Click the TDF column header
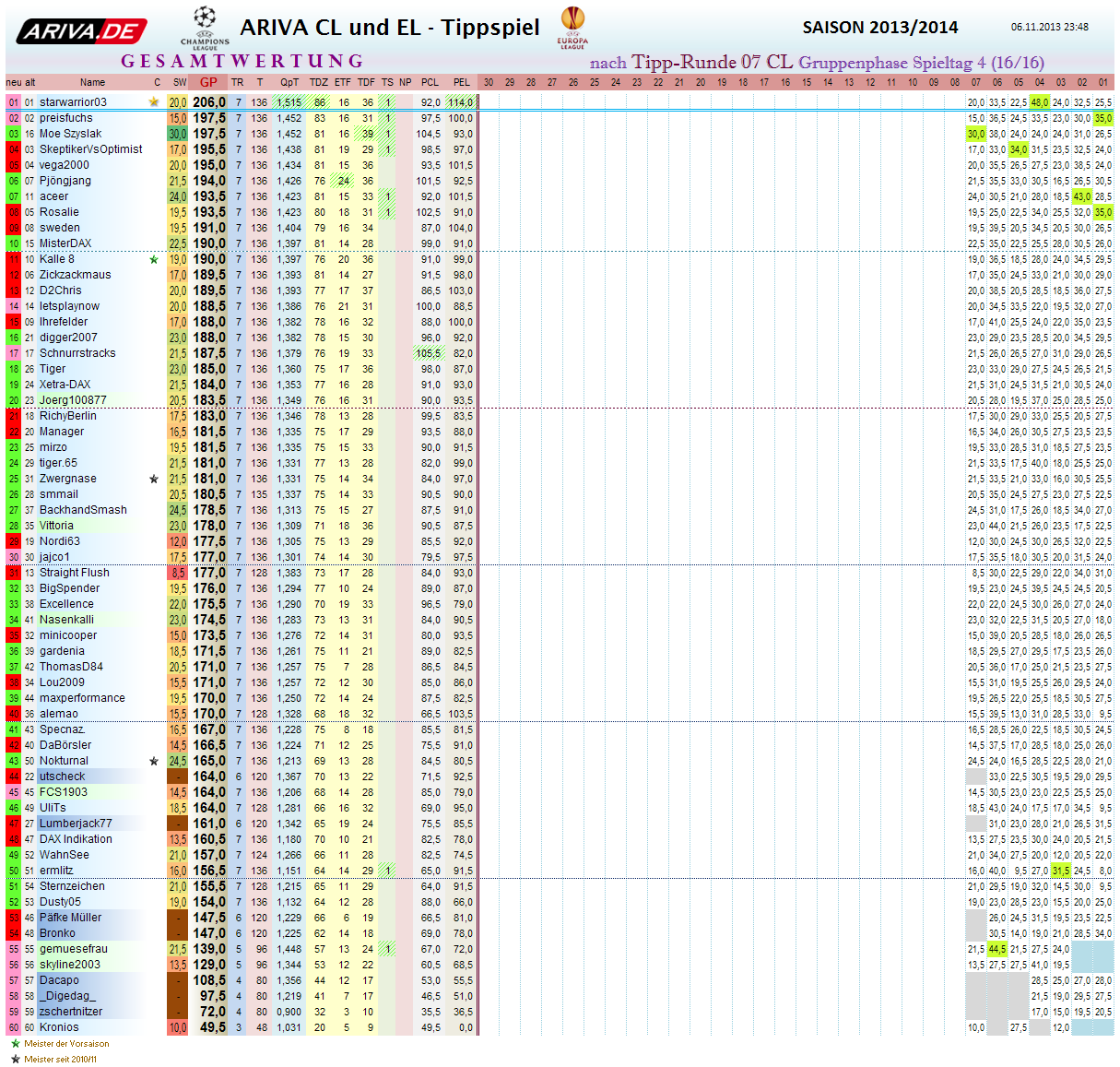 click(x=366, y=82)
